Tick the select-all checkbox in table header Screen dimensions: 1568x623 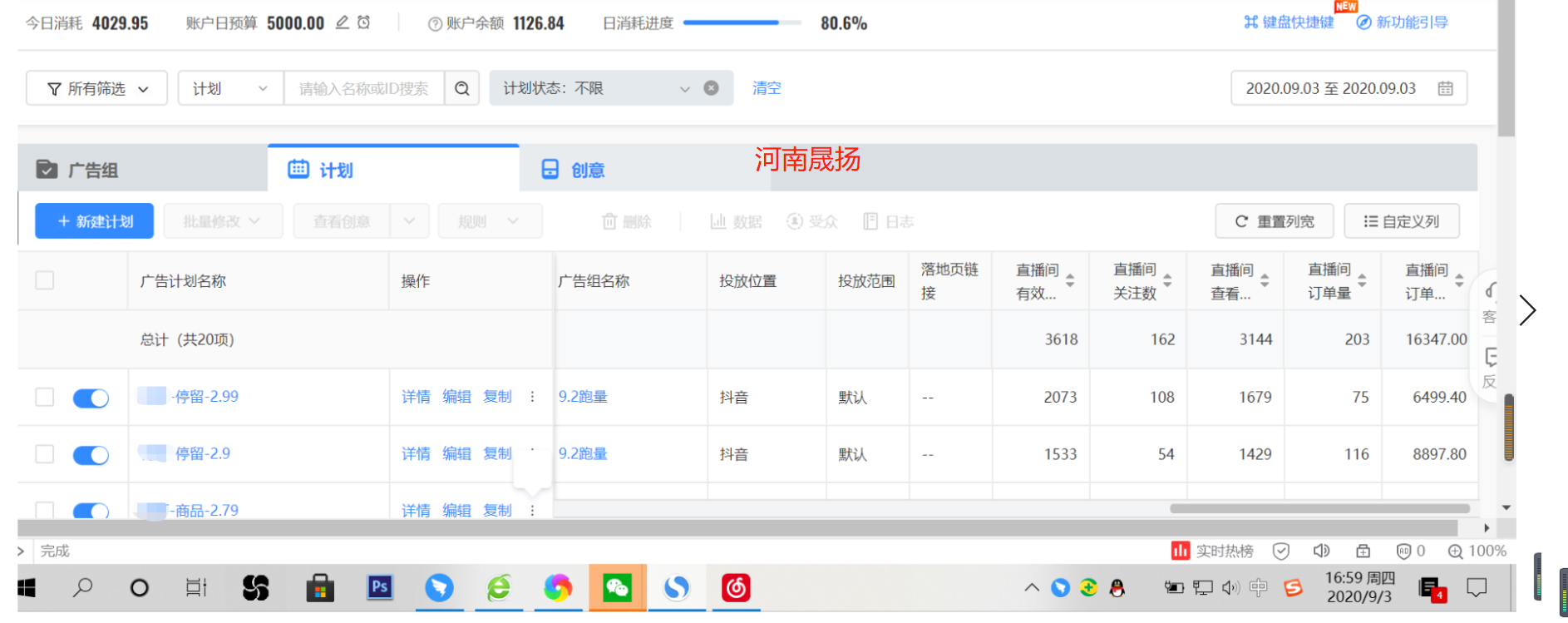(45, 280)
